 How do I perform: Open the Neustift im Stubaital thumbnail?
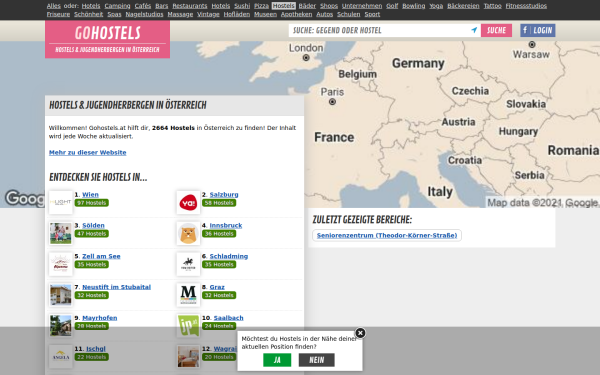(x=60, y=295)
